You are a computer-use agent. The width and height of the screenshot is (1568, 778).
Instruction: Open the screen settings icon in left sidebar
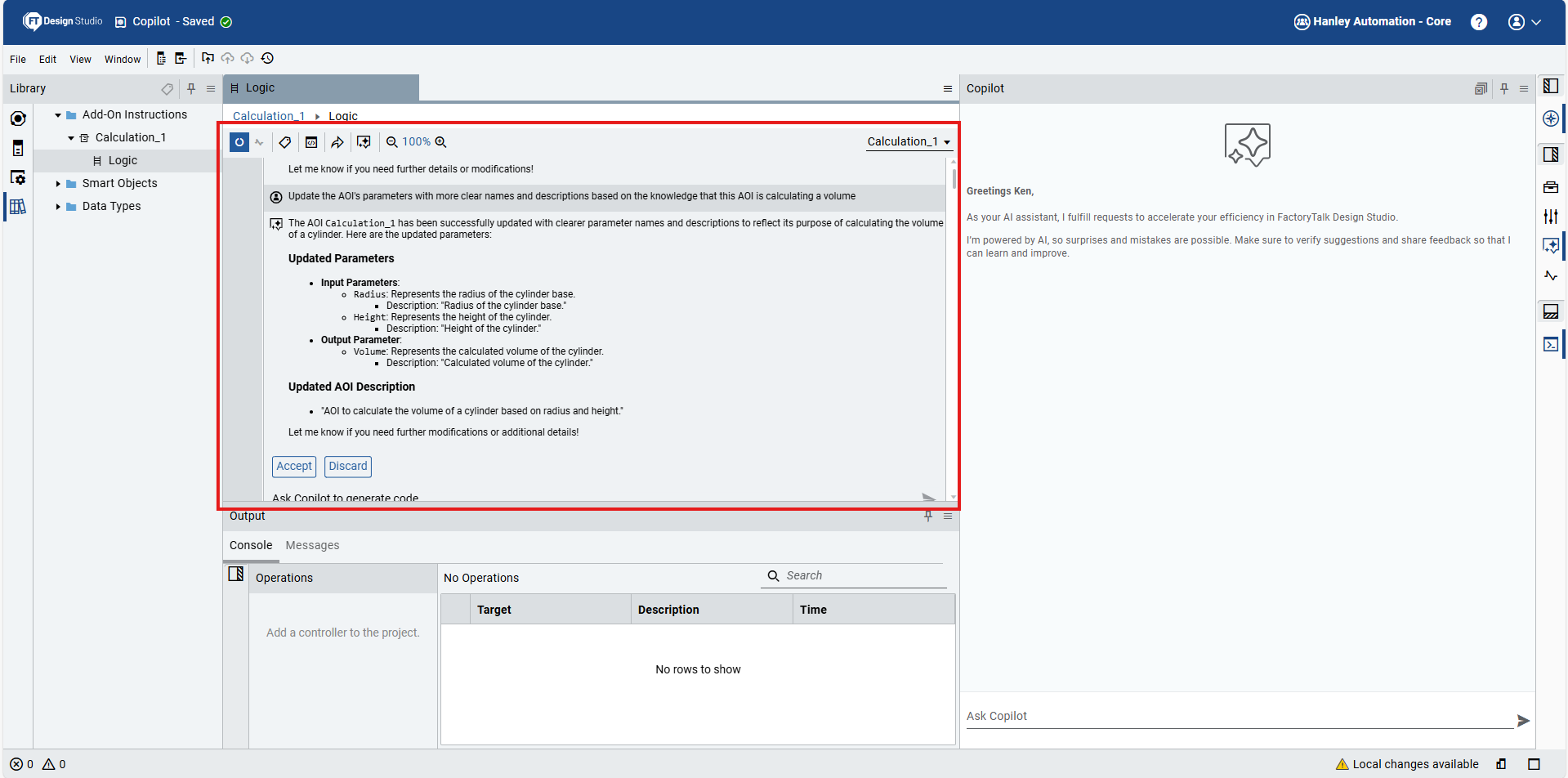pyautogui.click(x=18, y=177)
